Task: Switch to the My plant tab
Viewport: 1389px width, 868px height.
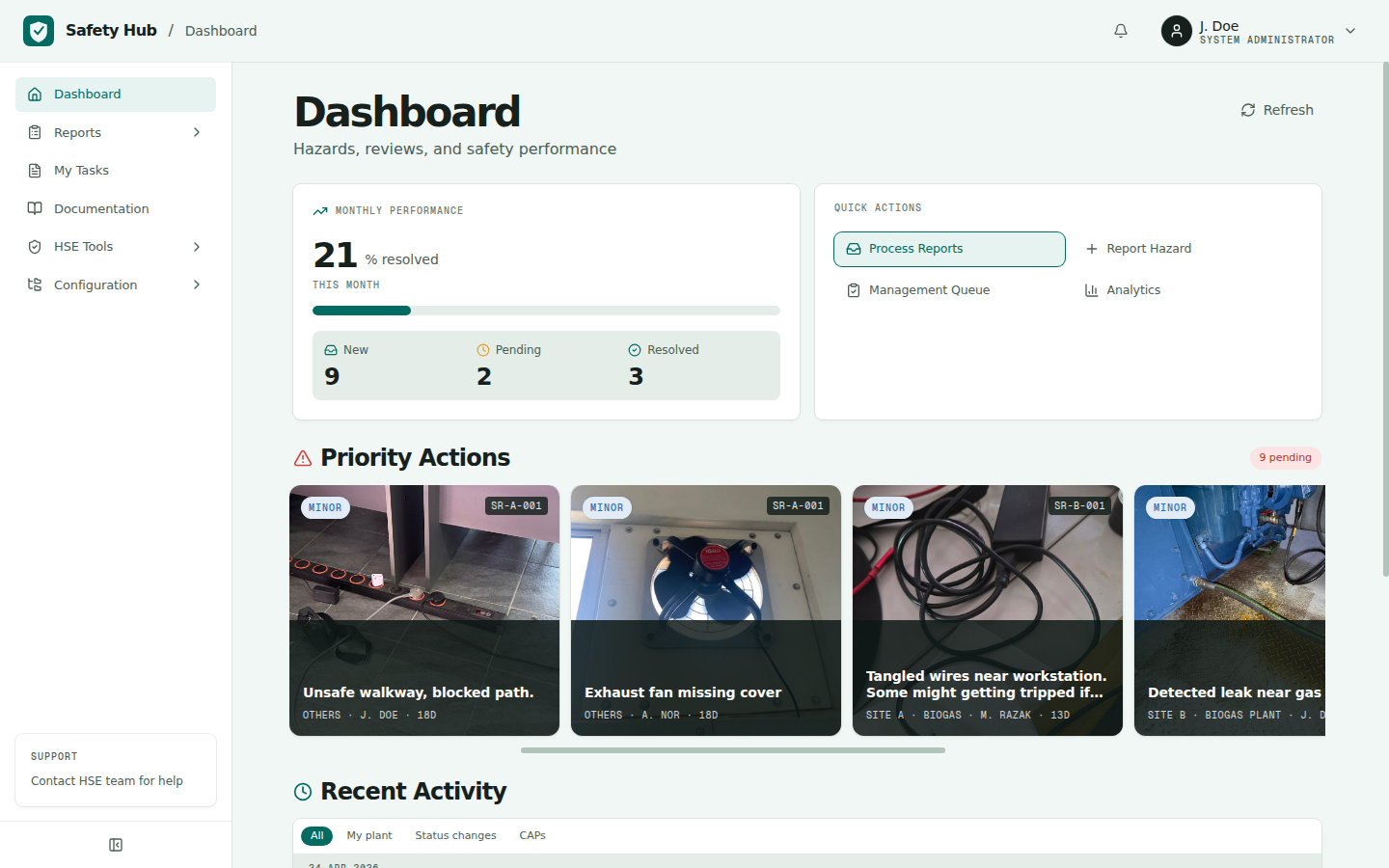Action: coord(369,835)
